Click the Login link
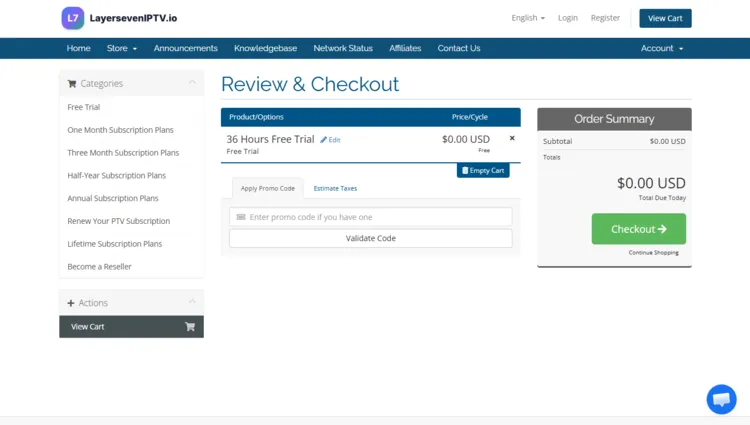Image resolution: width=750 pixels, height=425 pixels. [x=568, y=18]
